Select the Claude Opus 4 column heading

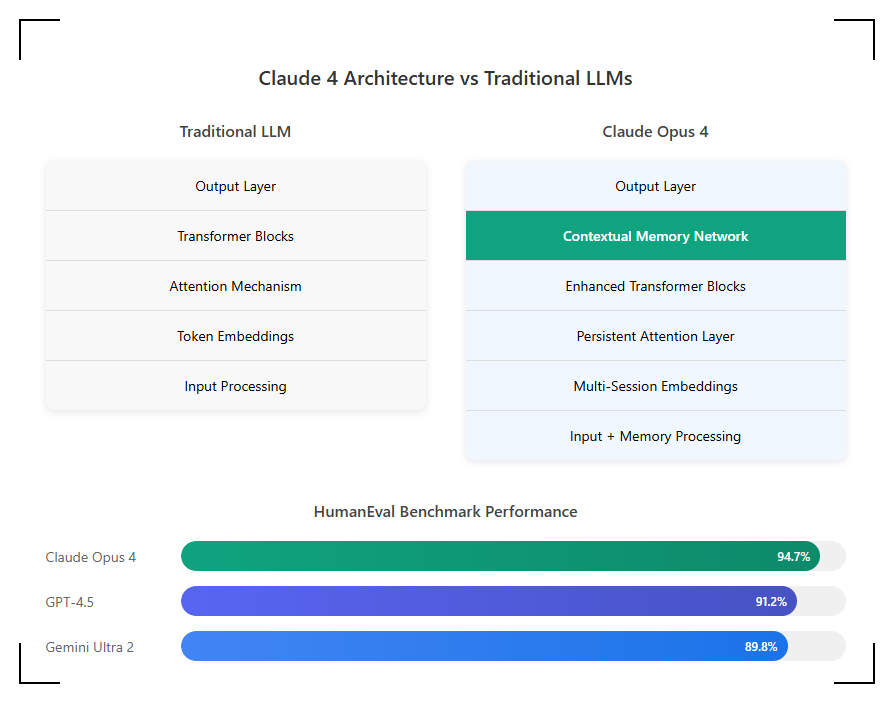(656, 132)
